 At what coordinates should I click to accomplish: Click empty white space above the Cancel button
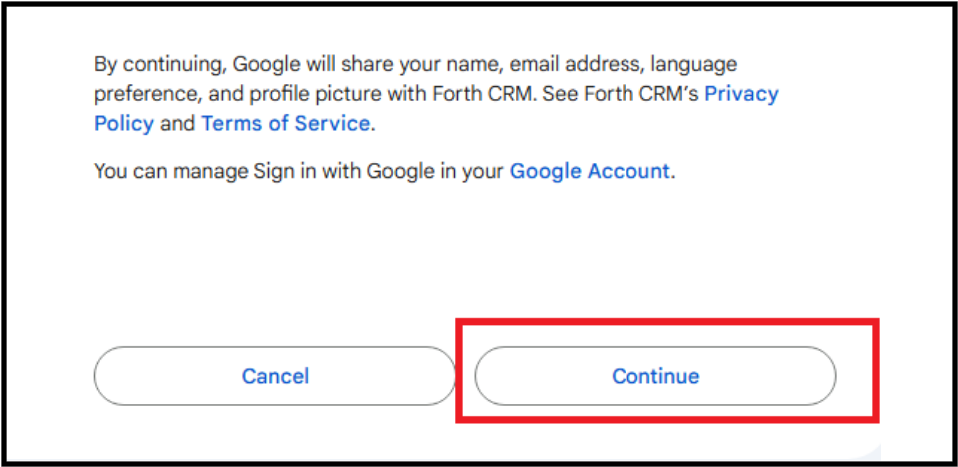(275, 270)
